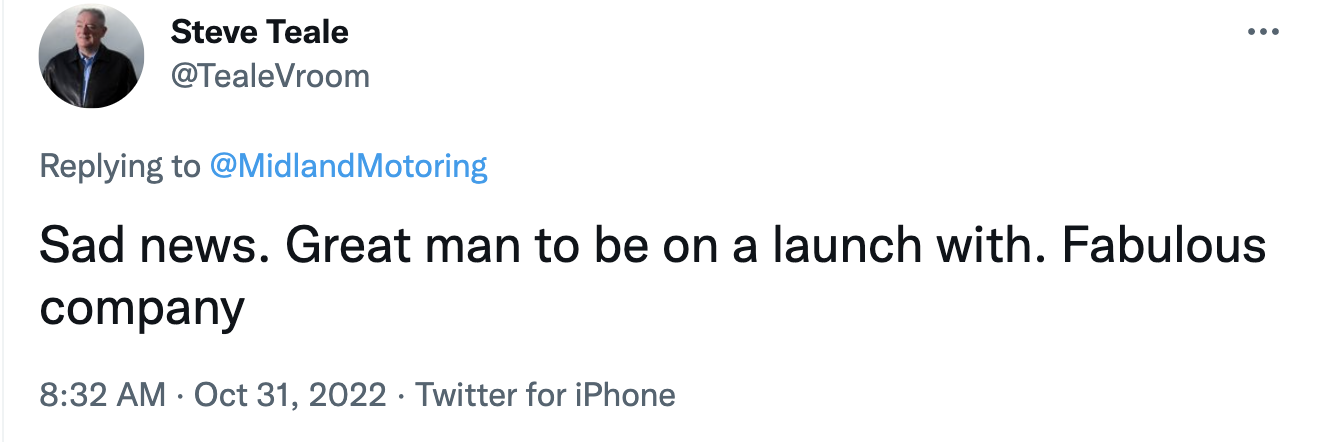Open the Twitter for iPhone source link
Screen dimensions: 1318x442
[545, 395]
